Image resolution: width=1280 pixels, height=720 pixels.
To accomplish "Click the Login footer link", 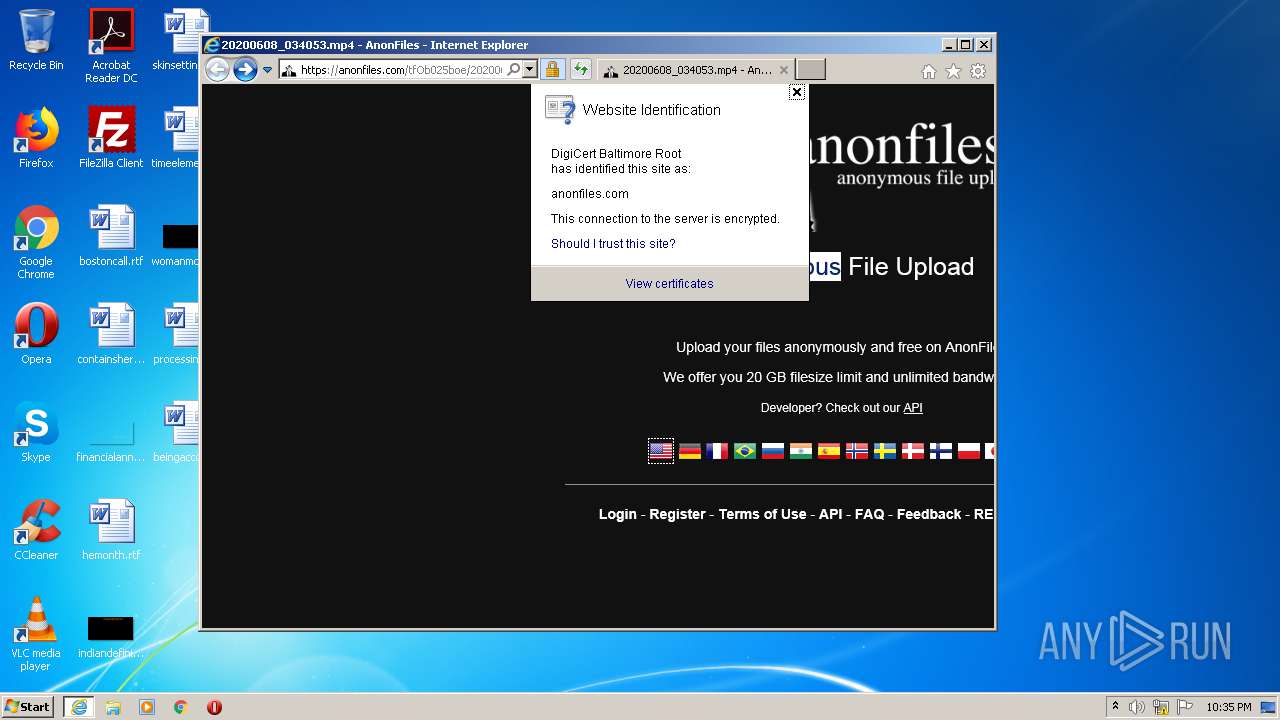I will tap(618, 514).
